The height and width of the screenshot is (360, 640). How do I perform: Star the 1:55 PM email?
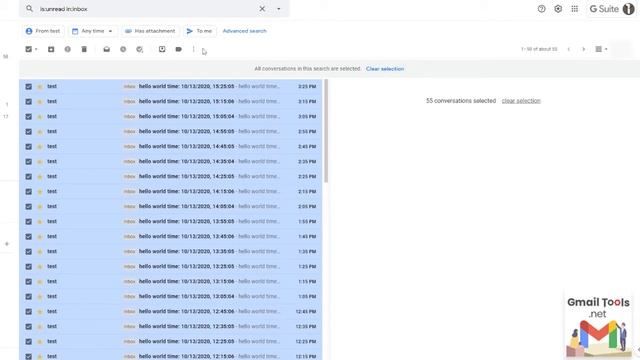pos(40,222)
